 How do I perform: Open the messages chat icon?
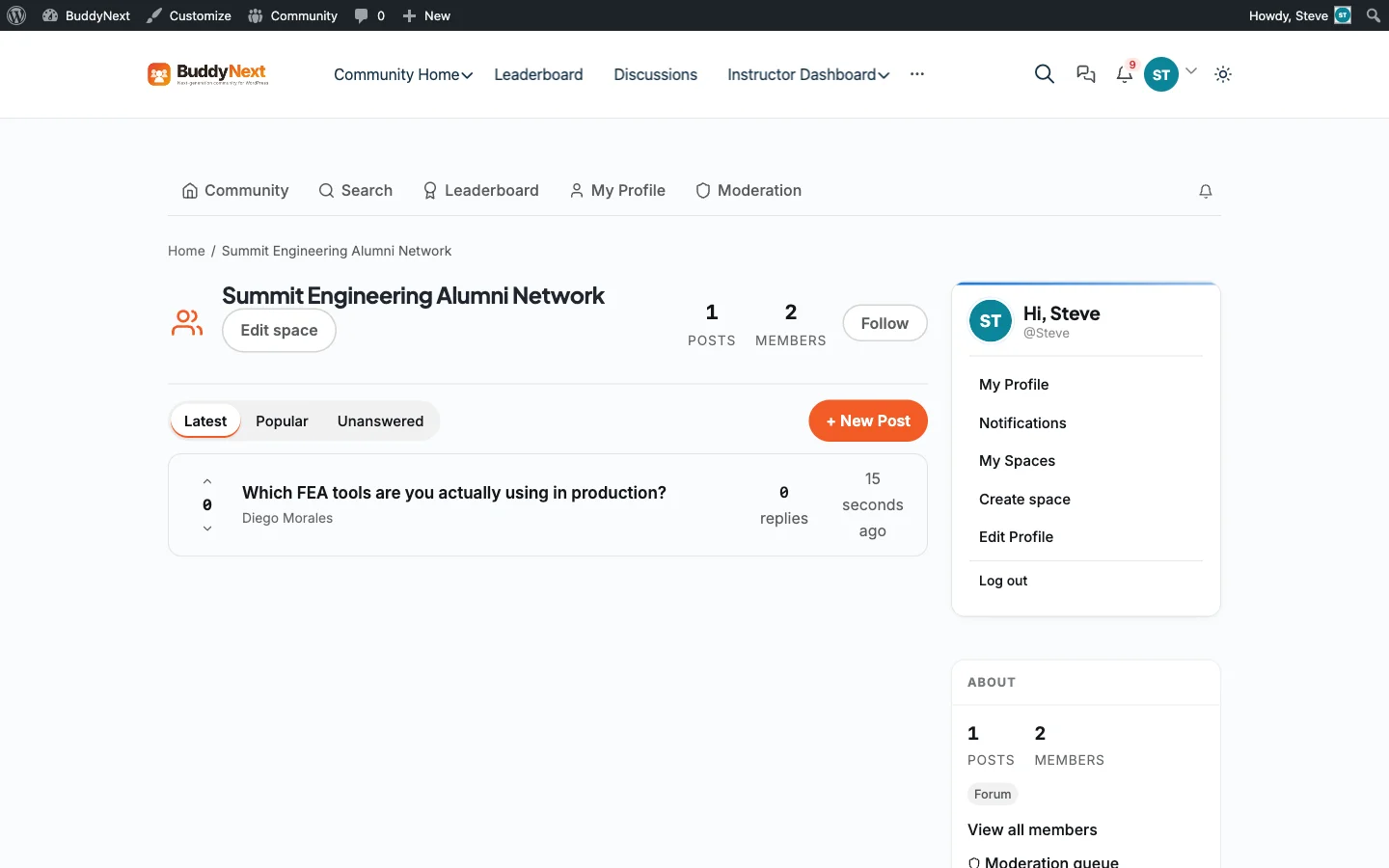tap(1086, 74)
